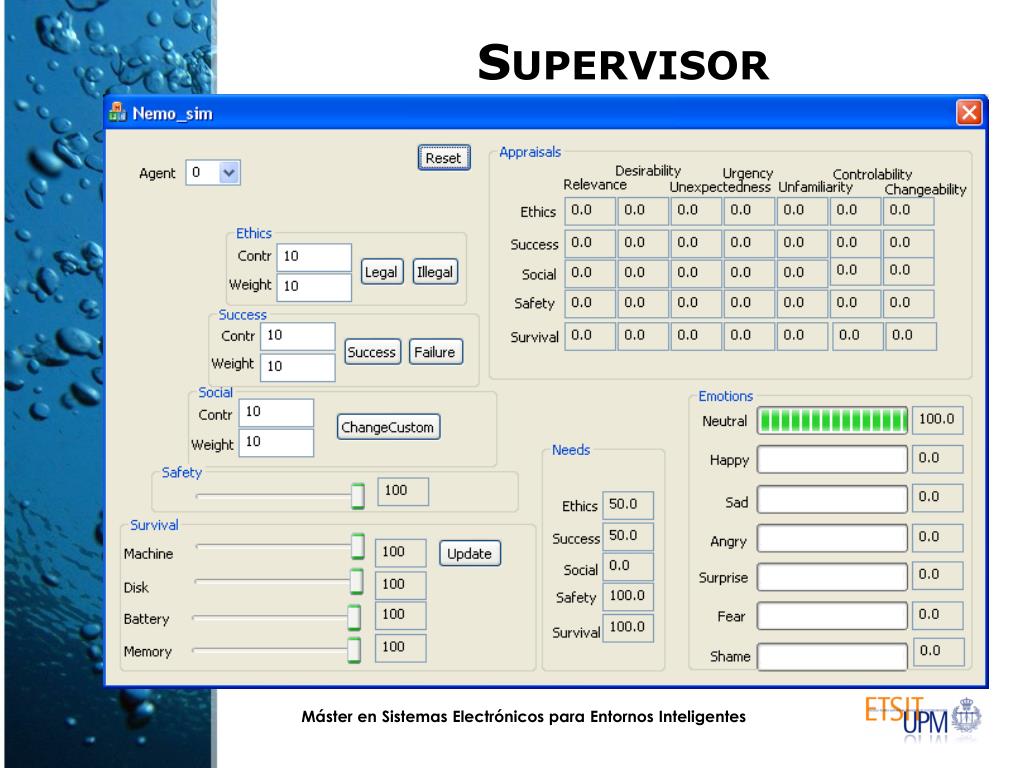Screen dimensions: 1024x768
Task: Click the Memory slider handle
Action: tap(354, 649)
